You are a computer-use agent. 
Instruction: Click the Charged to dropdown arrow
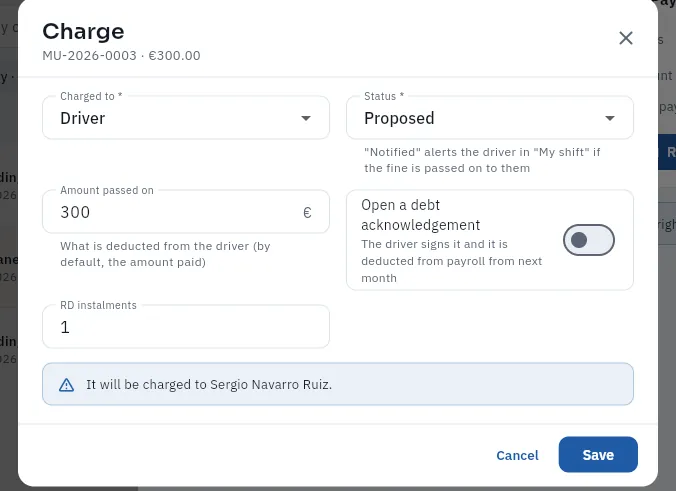(x=306, y=118)
